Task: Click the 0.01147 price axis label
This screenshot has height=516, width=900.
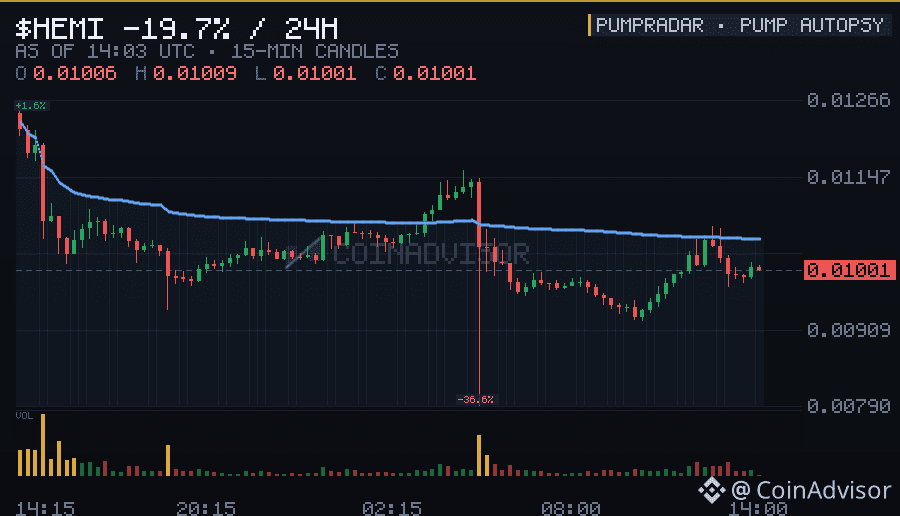Action: pyautogui.click(x=848, y=177)
